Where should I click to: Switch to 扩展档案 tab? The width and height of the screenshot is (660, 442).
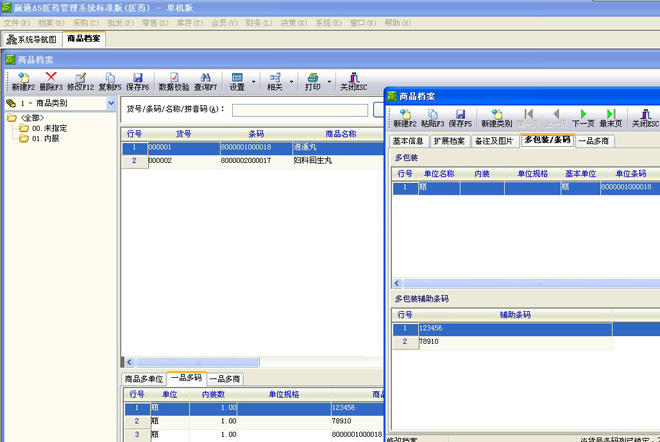[449, 141]
